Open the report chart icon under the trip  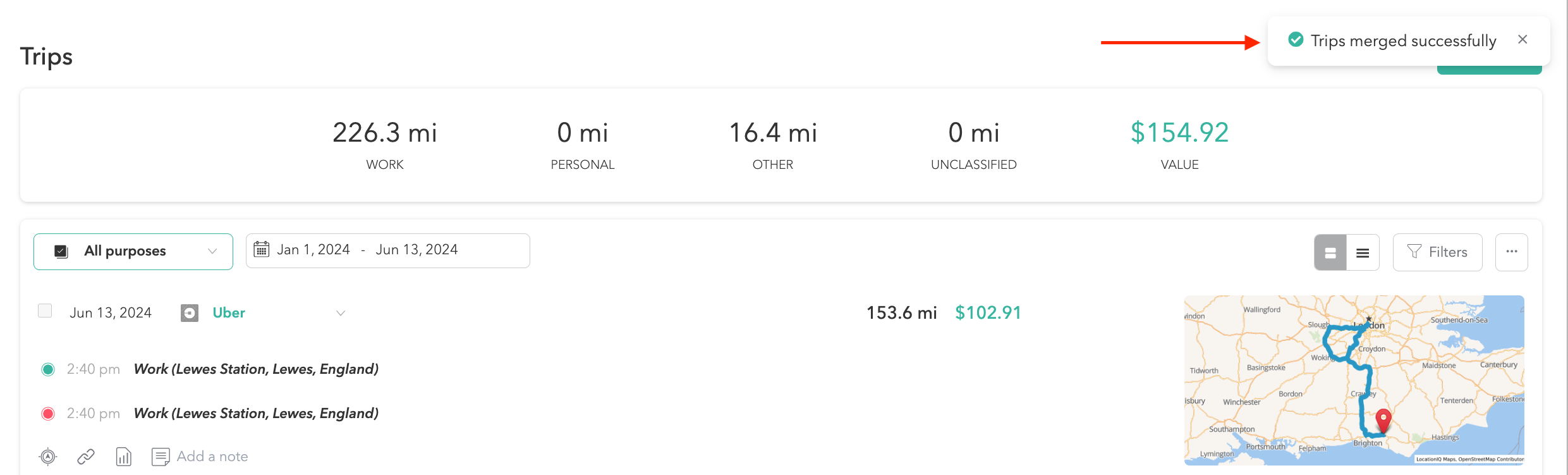pos(124,456)
